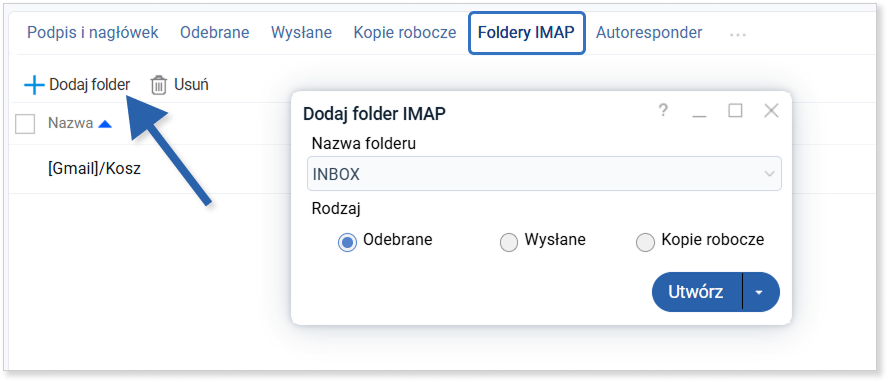888x382 pixels.
Task: Open the Wysłane tab
Action: [x=301, y=33]
